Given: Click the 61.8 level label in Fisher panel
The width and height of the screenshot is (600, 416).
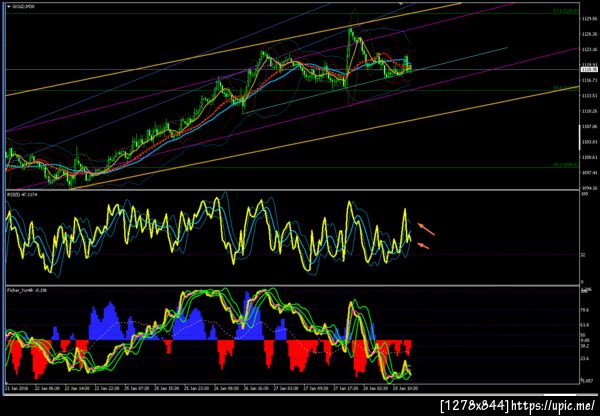Looking at the screenshot, I should 585,325.
